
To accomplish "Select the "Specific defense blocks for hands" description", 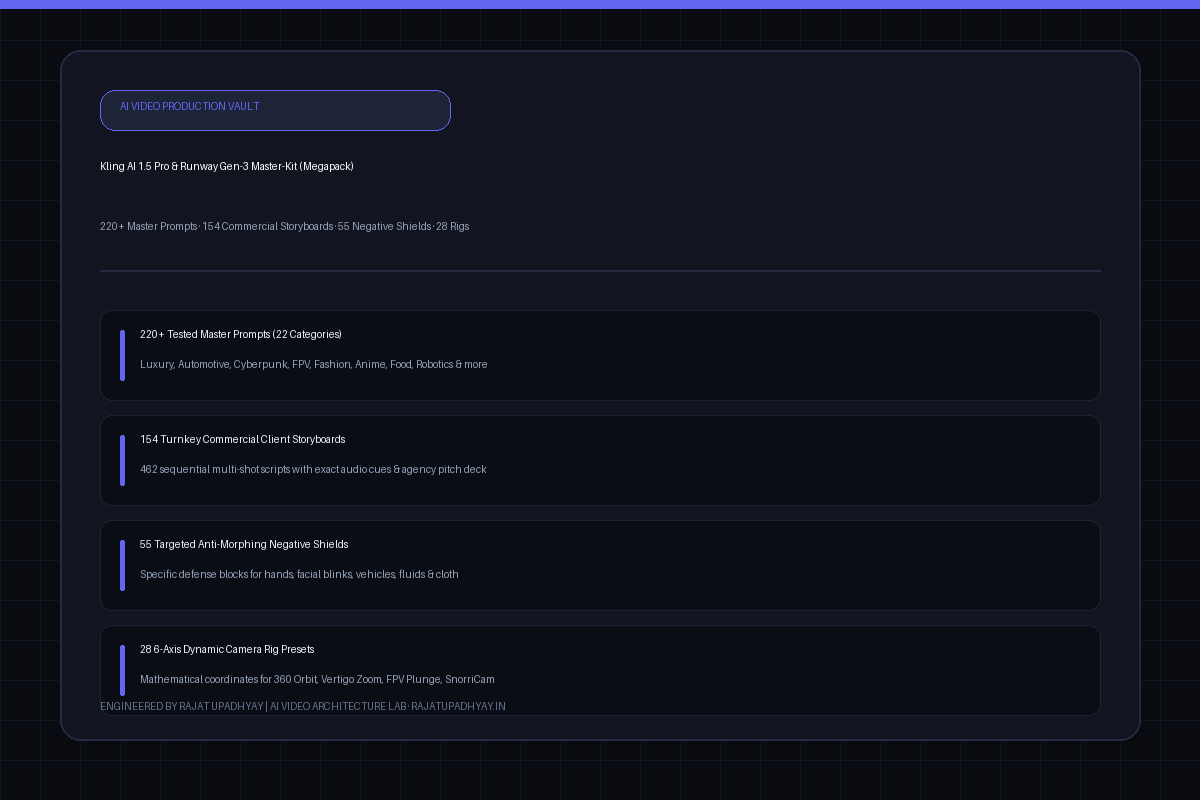I will tap(299, 574).
